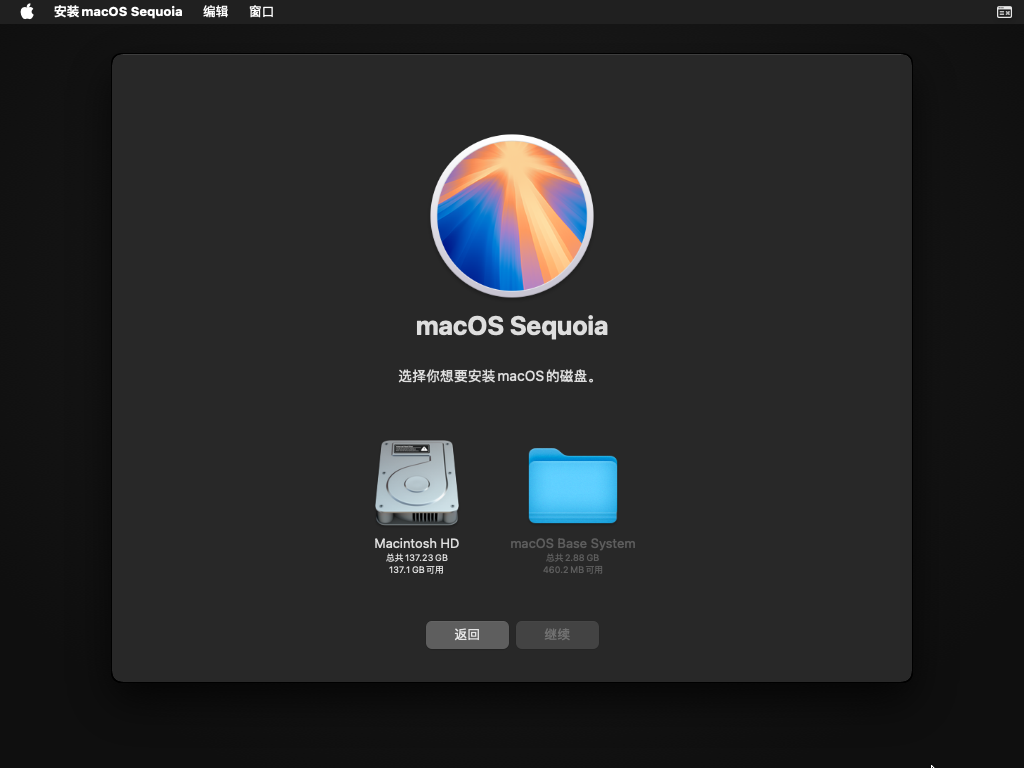Select the Macintosh HD disk icon
Viewport: 1024px width, 768px height.
417,483
